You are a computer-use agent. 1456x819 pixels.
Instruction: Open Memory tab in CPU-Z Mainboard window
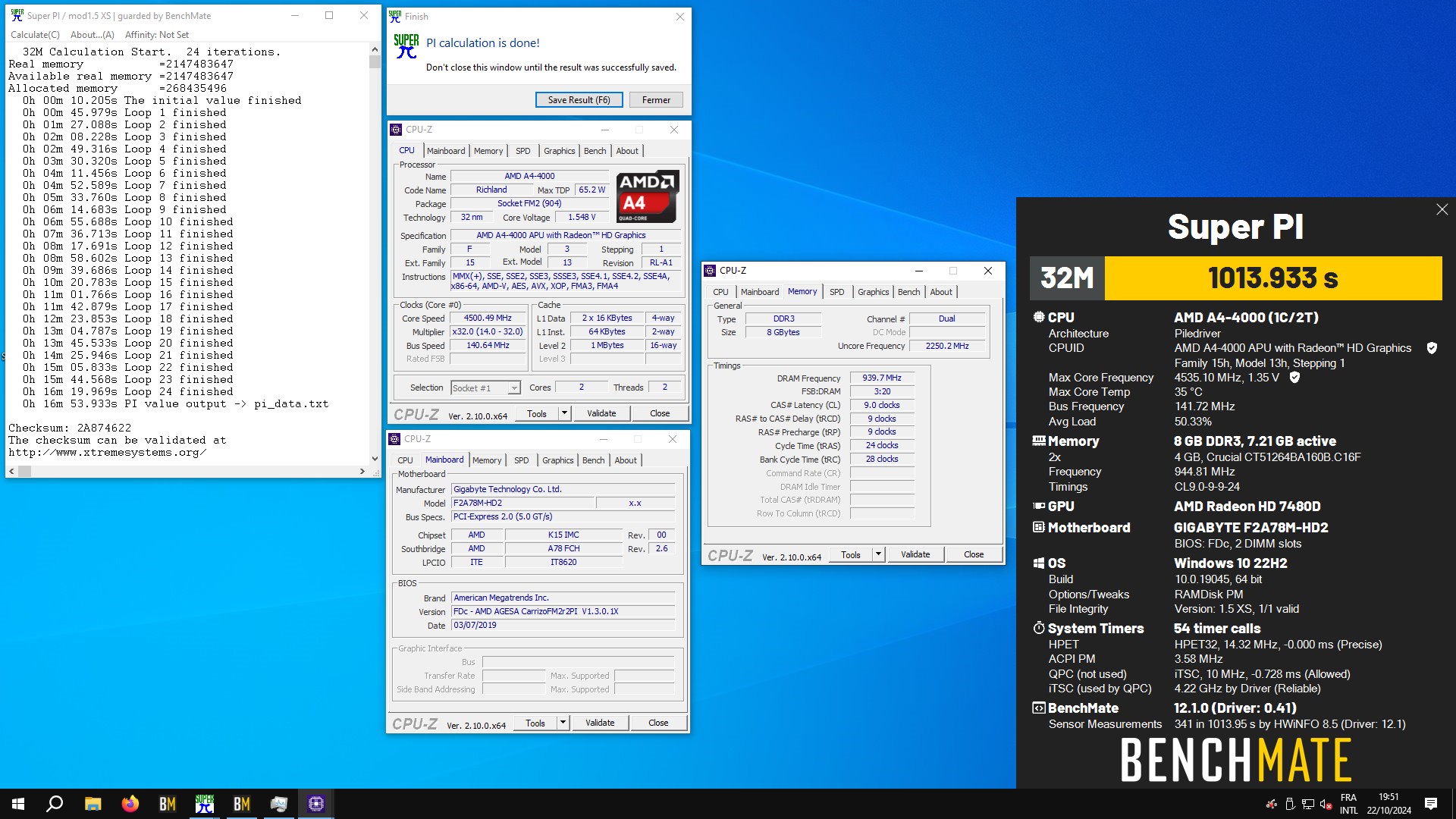click(487, 460)
